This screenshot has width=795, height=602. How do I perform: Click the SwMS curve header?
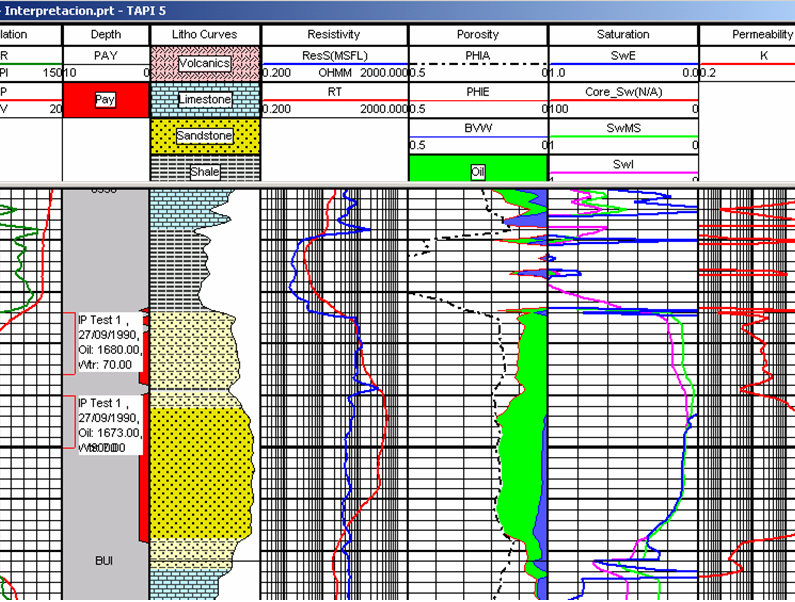624,128
